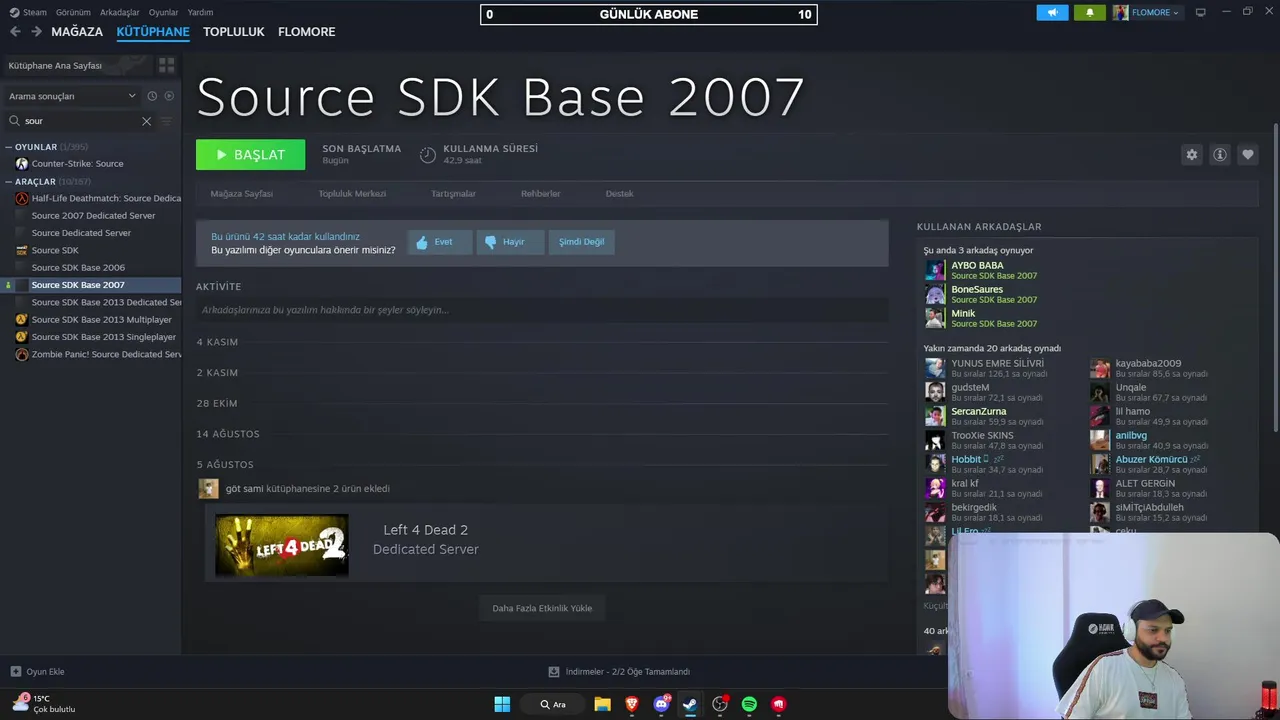Image resolution: width=1280 pixels, height=720 pixels.
Task: Open the Görünüm menu
Action: coord(73,12)
